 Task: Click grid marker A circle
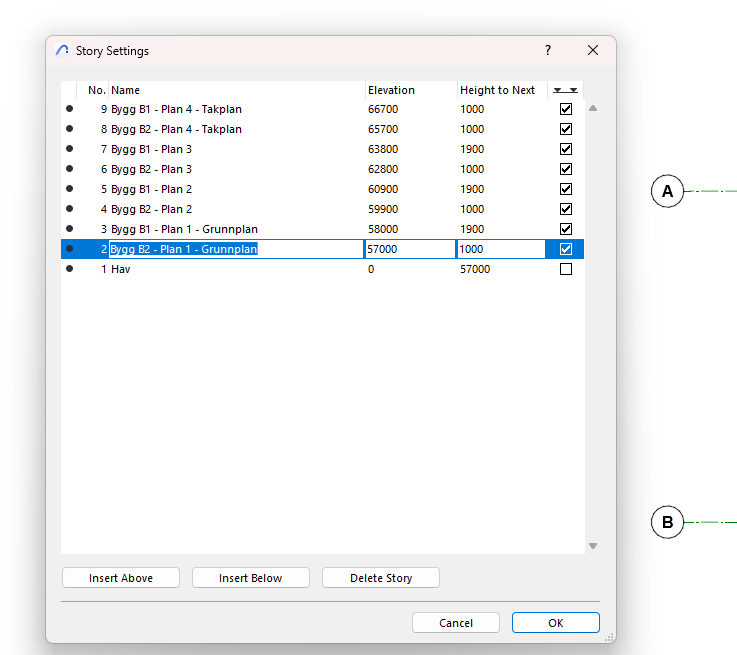point(667,190)
